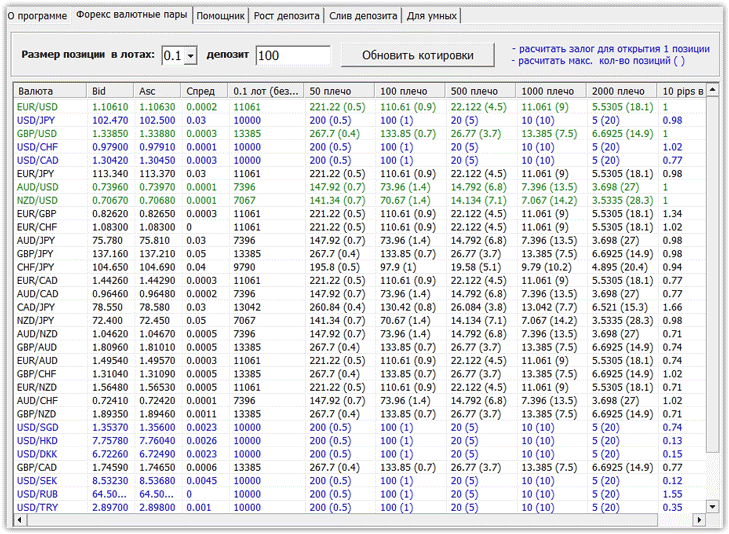This screenshot has width=729, height=534.
Task: Go to the Рост депозита tab
Action: 287,16
